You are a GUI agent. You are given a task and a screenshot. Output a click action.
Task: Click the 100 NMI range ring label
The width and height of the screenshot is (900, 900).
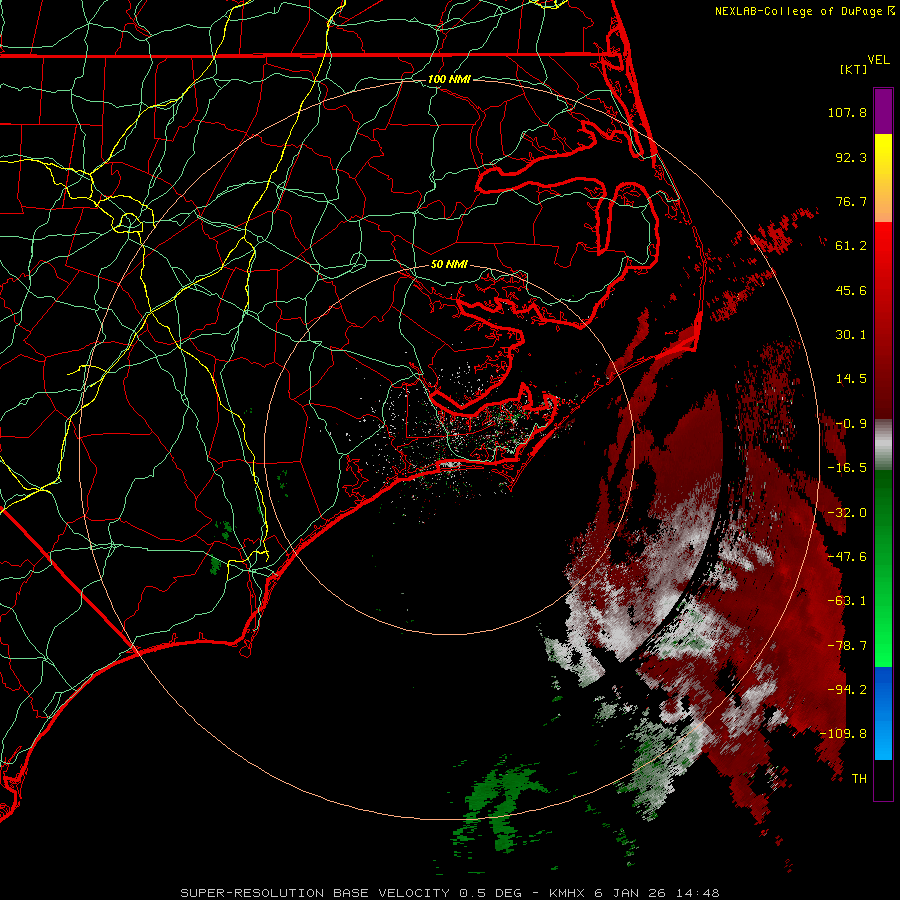click(449, 79)
